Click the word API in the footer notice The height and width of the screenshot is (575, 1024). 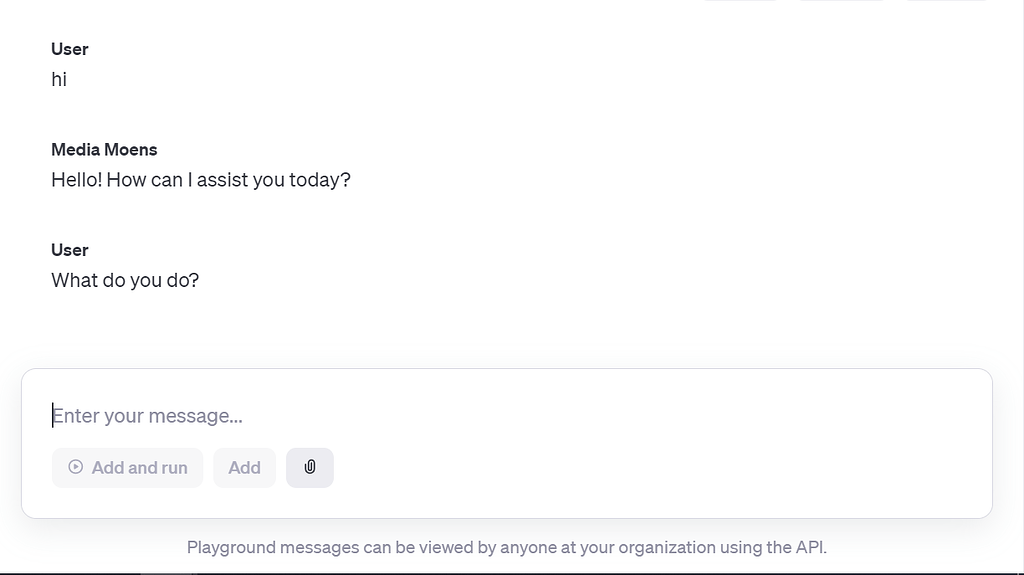point(810,547)
